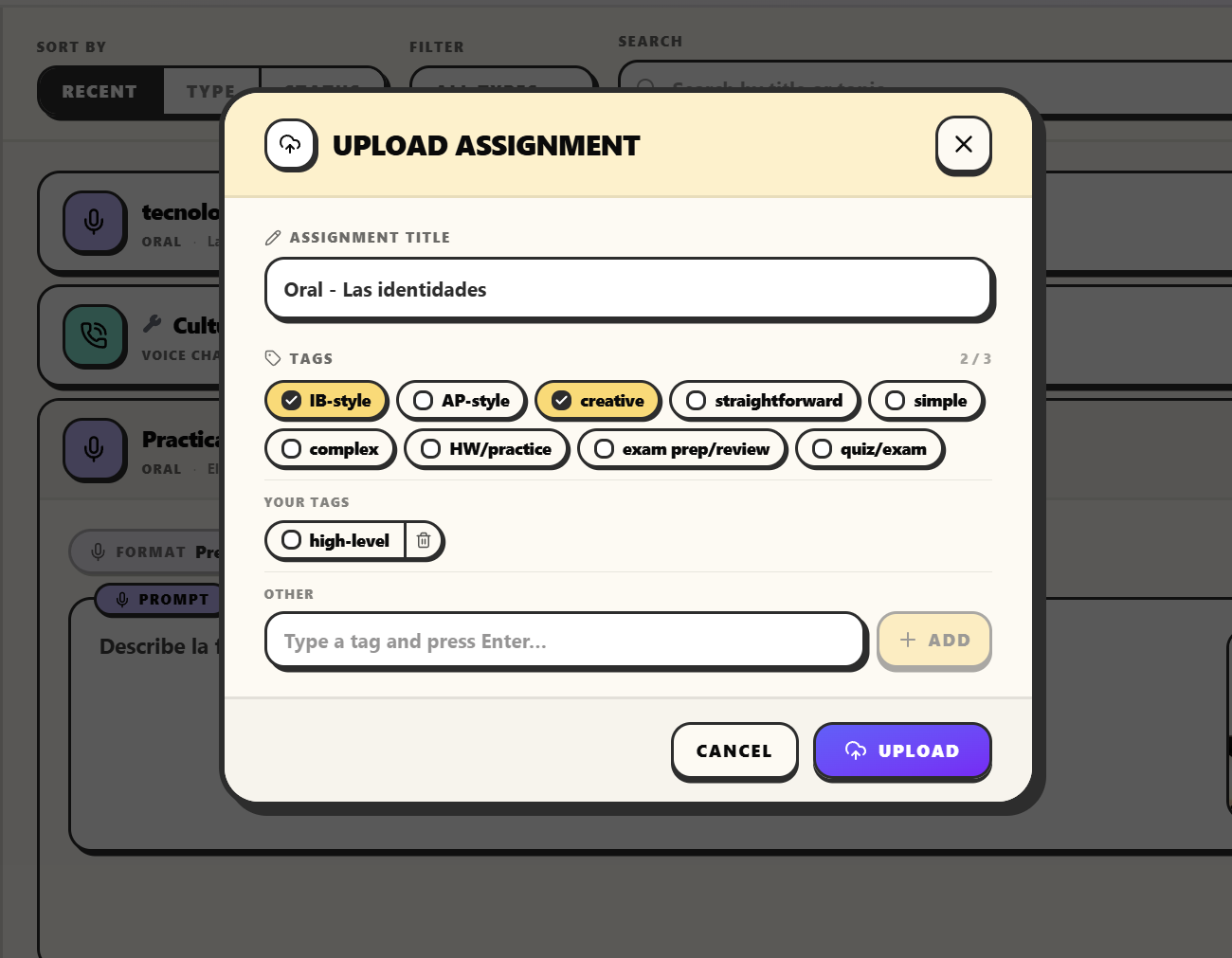
Task: Click the cloud upload icon in dialog header
Action: coord(290,144)
